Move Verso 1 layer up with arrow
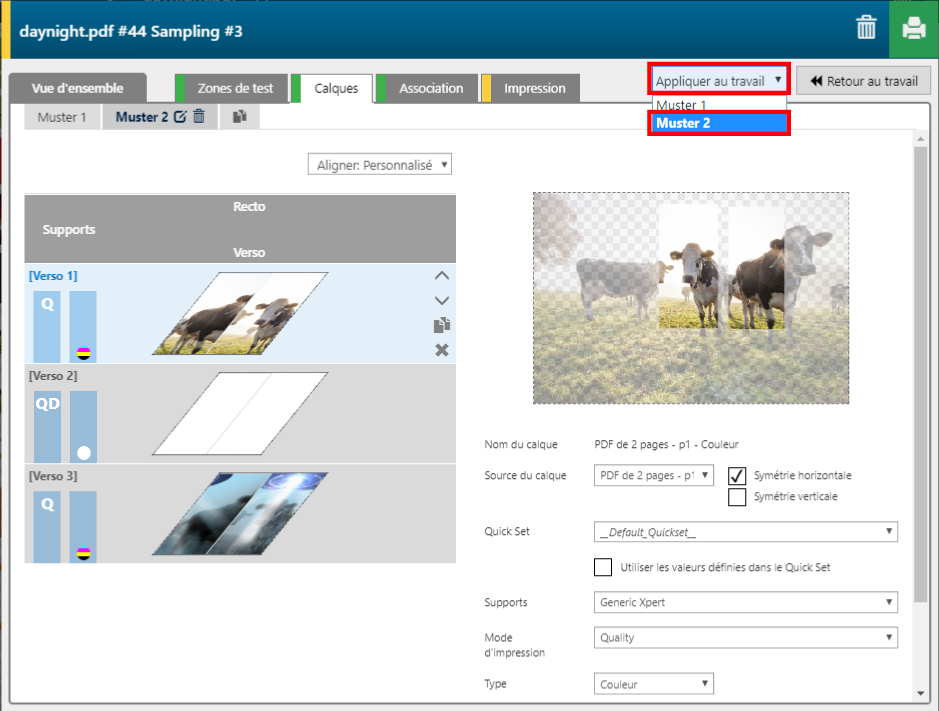This screenshot has height=711, width=939. (442, 276)
